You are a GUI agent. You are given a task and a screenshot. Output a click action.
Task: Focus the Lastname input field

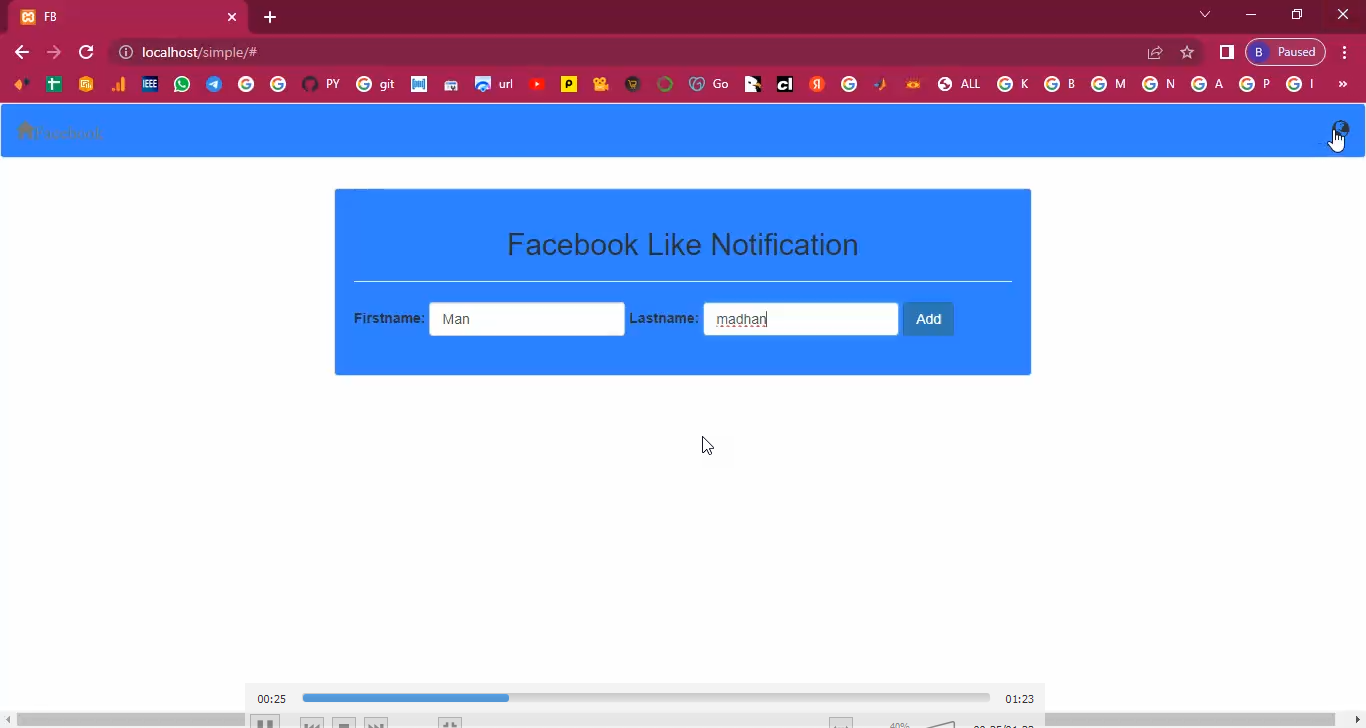click(801, 319)
